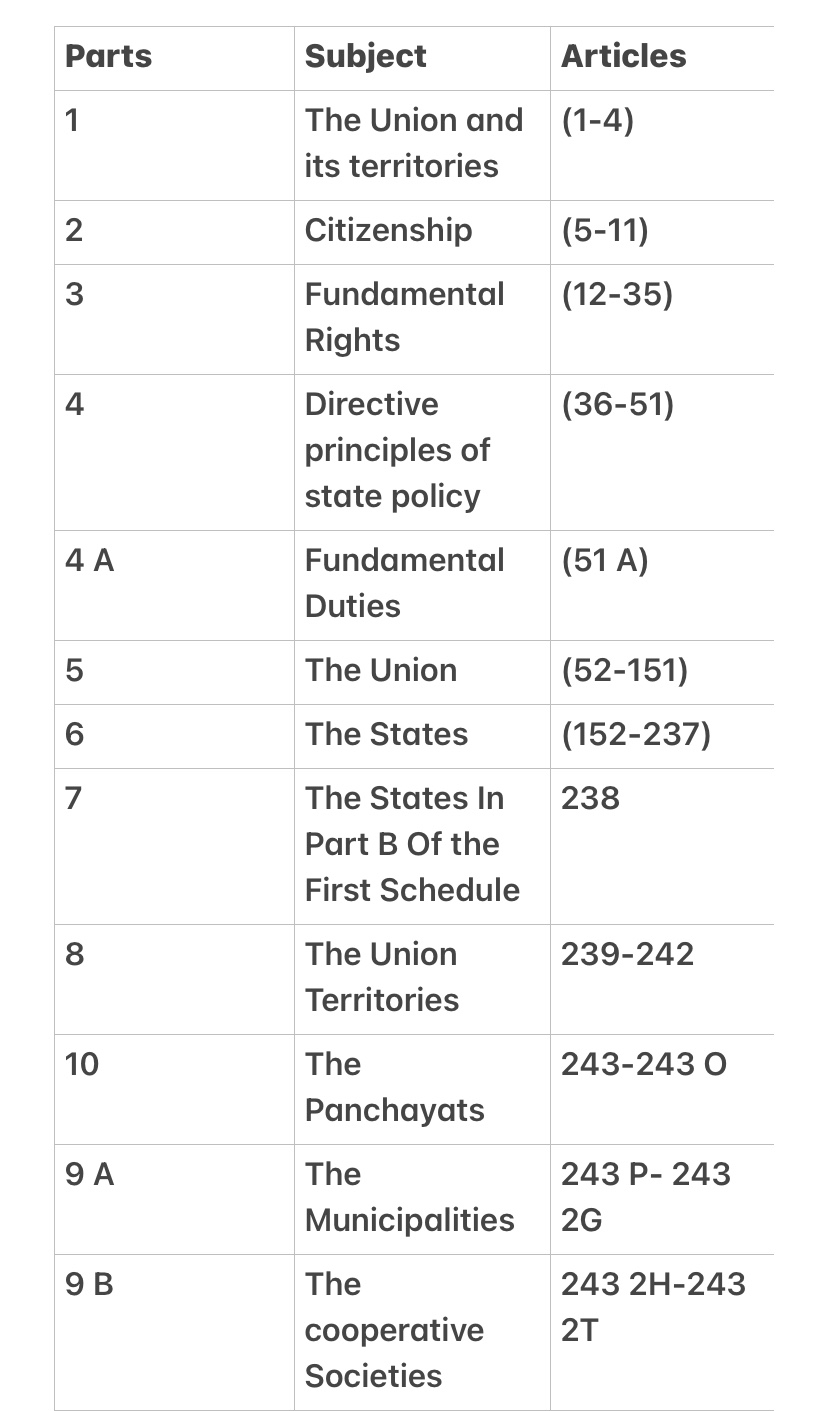Click the 'Subject' column header
This screenshot has width=828, height=1411.
[366, 56]
